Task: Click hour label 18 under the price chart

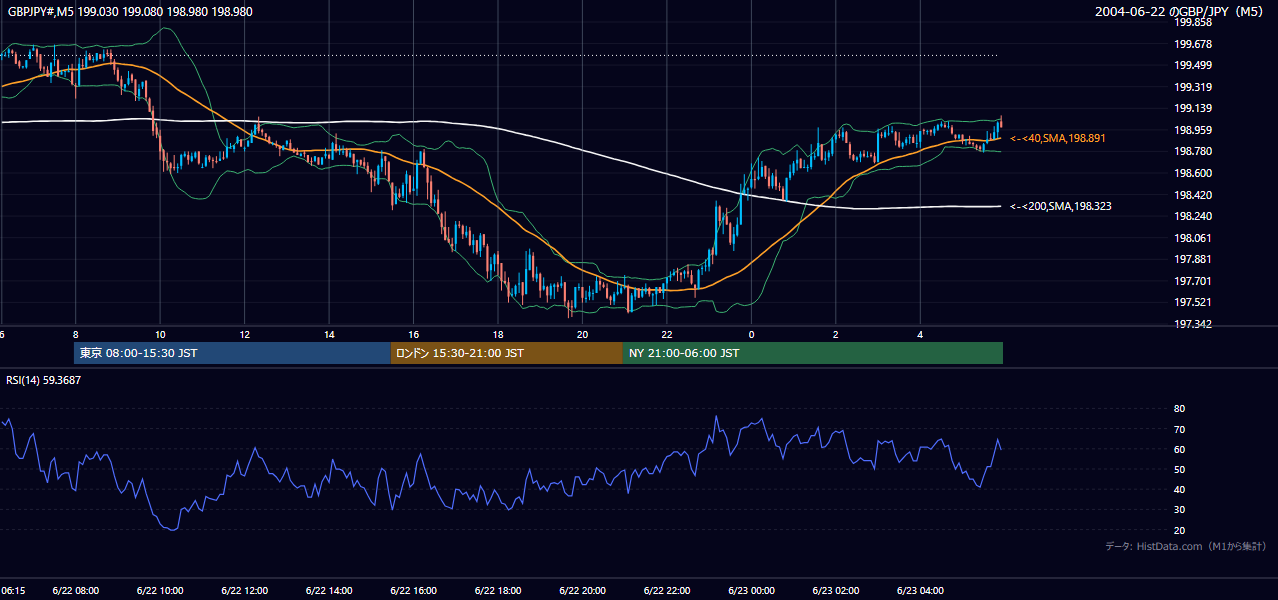Action: pyautogui.click(x=498, y=334)
